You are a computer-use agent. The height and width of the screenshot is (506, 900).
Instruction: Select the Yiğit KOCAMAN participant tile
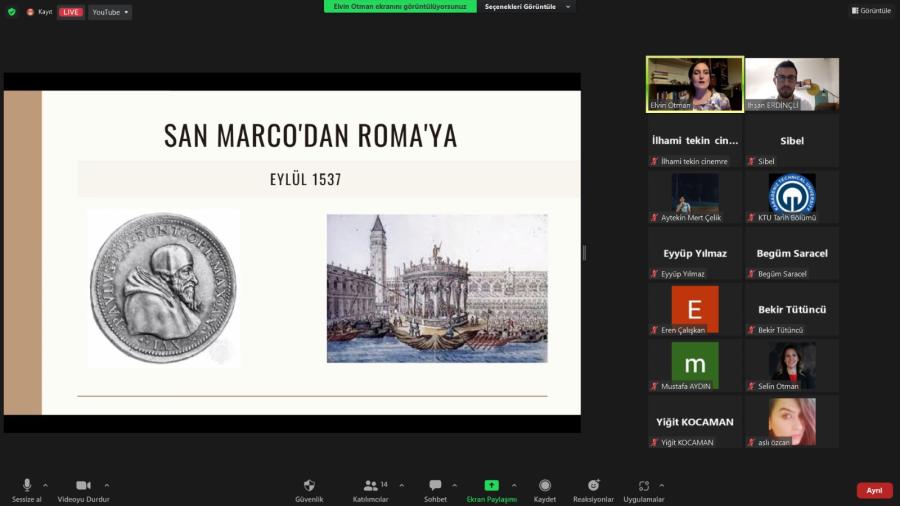coord(695,422)
